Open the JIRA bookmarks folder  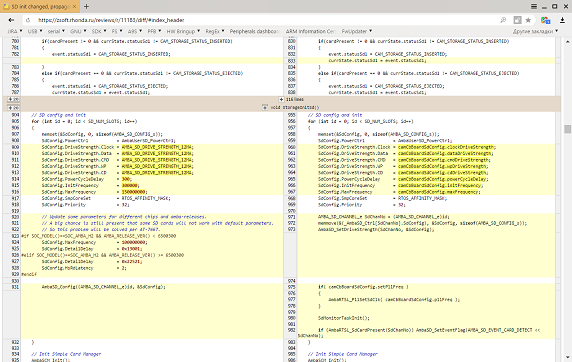coord(15,31)
